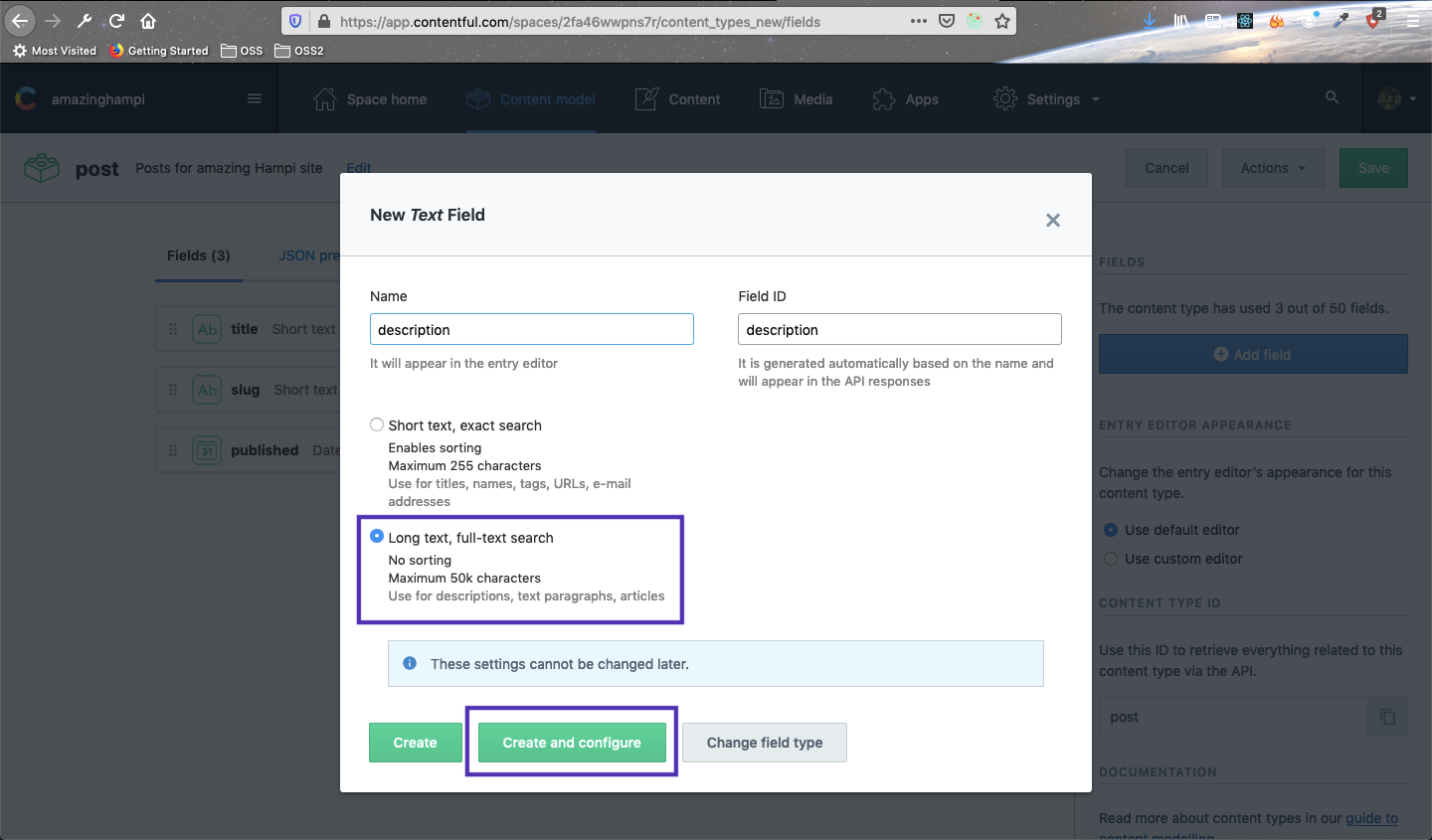
Task: Open the Firefox library icon
Action: pyautogui.click(x=1181, y=21)
